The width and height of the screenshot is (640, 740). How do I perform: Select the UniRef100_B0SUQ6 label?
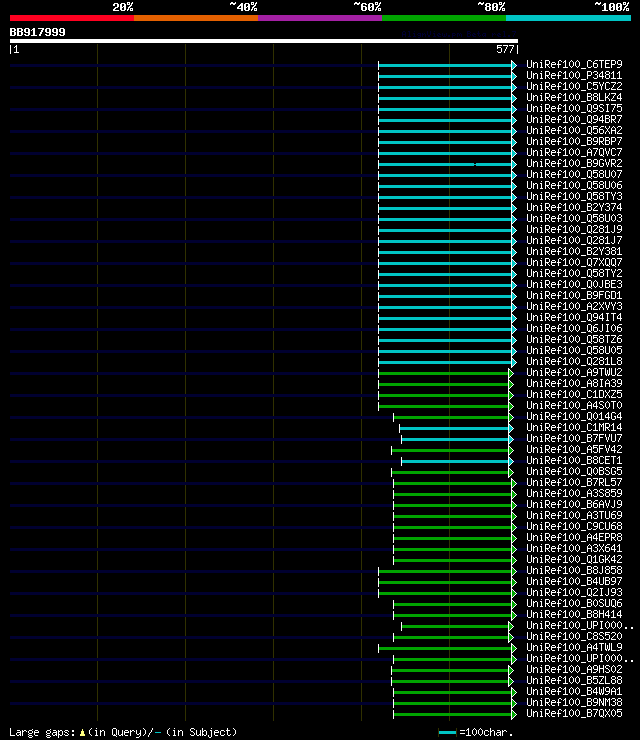pos(574,604)
